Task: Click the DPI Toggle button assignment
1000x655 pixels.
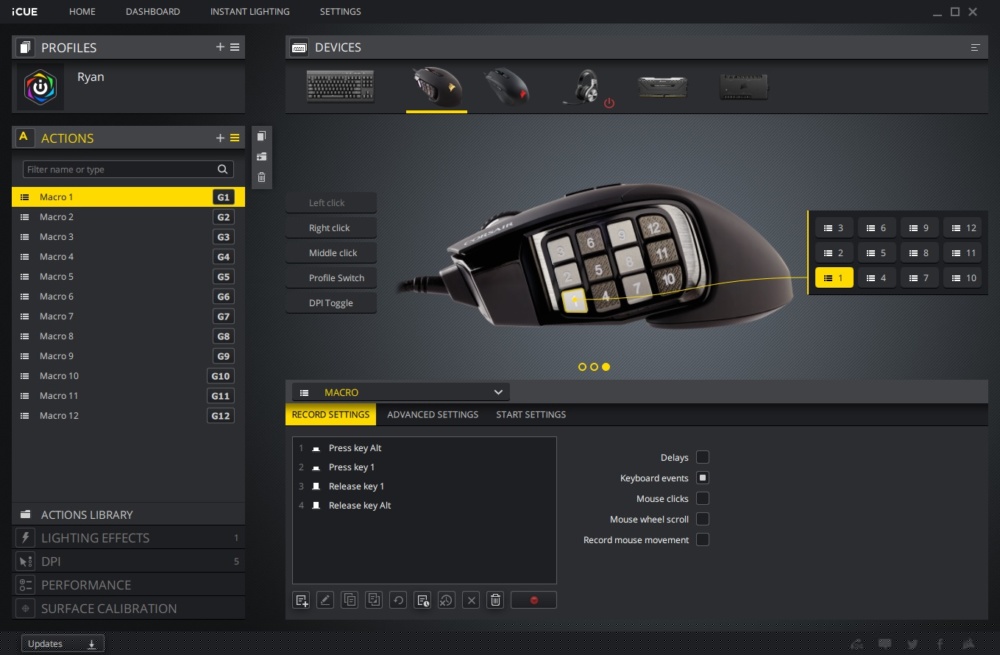Action: click(x=331, y=303)
